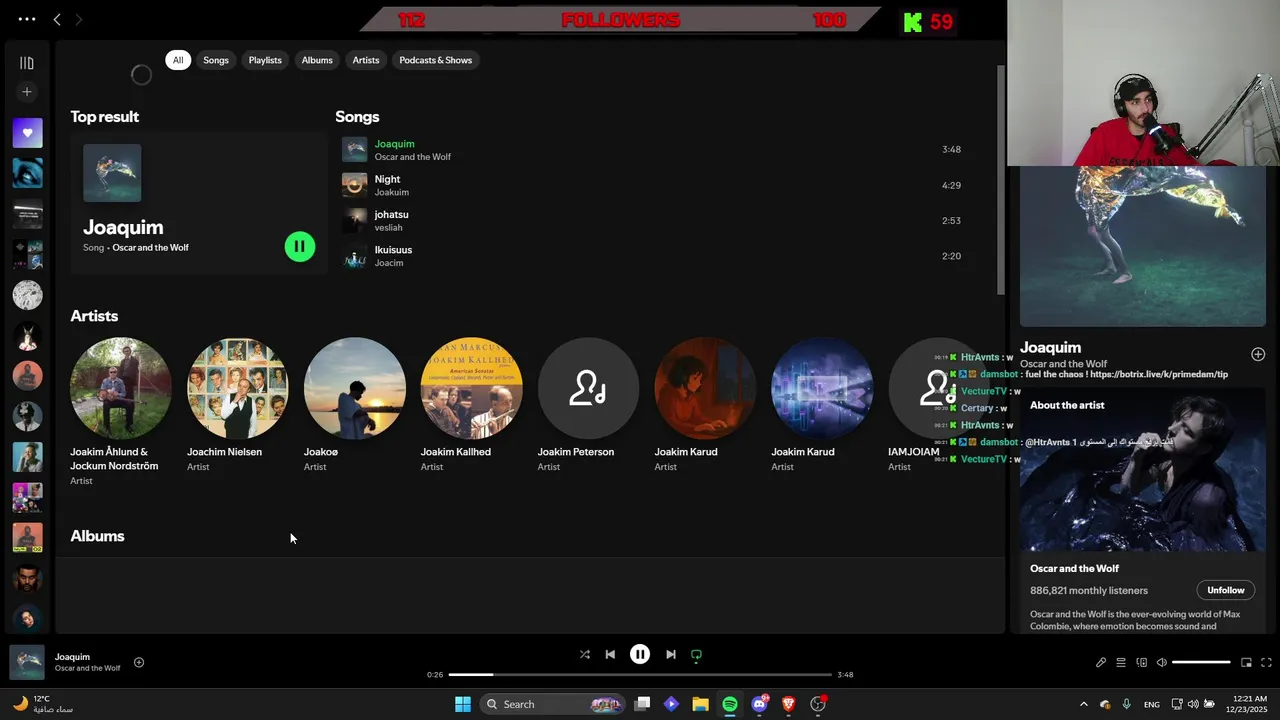
Task: Open OBS Studio from the taskbar
Action: click(x=818, y=704)
